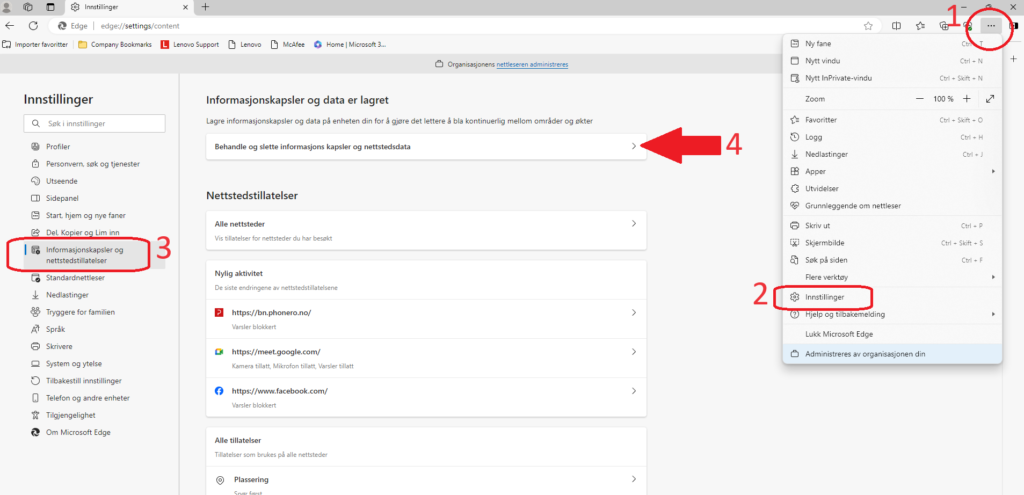
Task: Expand Behandle og slette informasjonskapsler row
Action: pyautogui.click(x=425, y=147)
